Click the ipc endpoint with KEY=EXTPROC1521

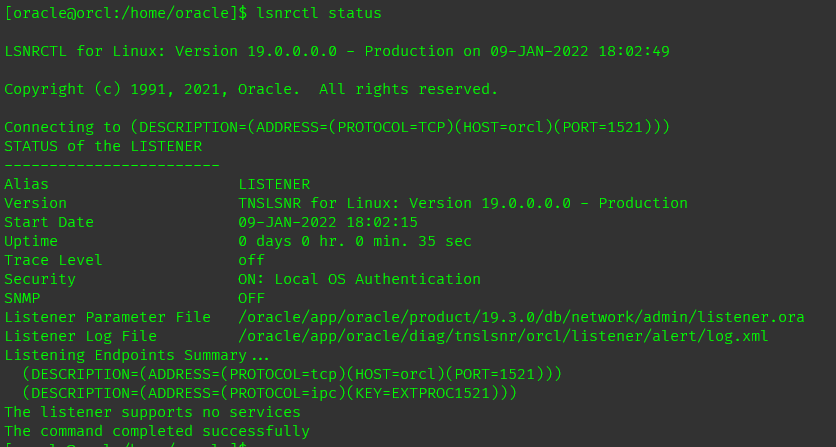click(x=270, y=393)
